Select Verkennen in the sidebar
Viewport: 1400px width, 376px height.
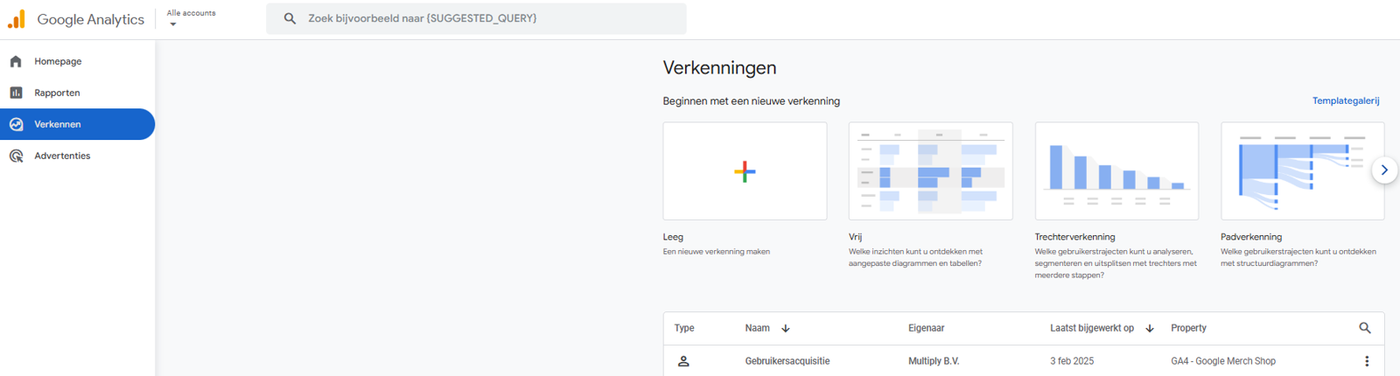click(x=77, y=124)
